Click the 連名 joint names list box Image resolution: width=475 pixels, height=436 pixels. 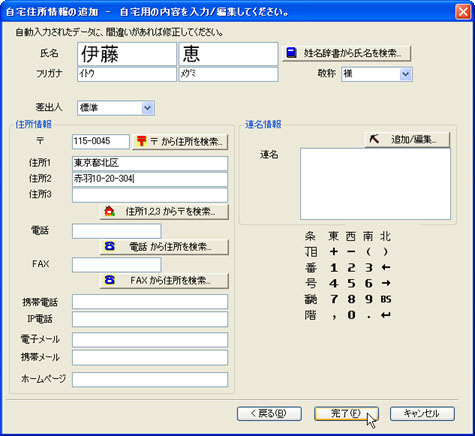[x=375, y=184]
